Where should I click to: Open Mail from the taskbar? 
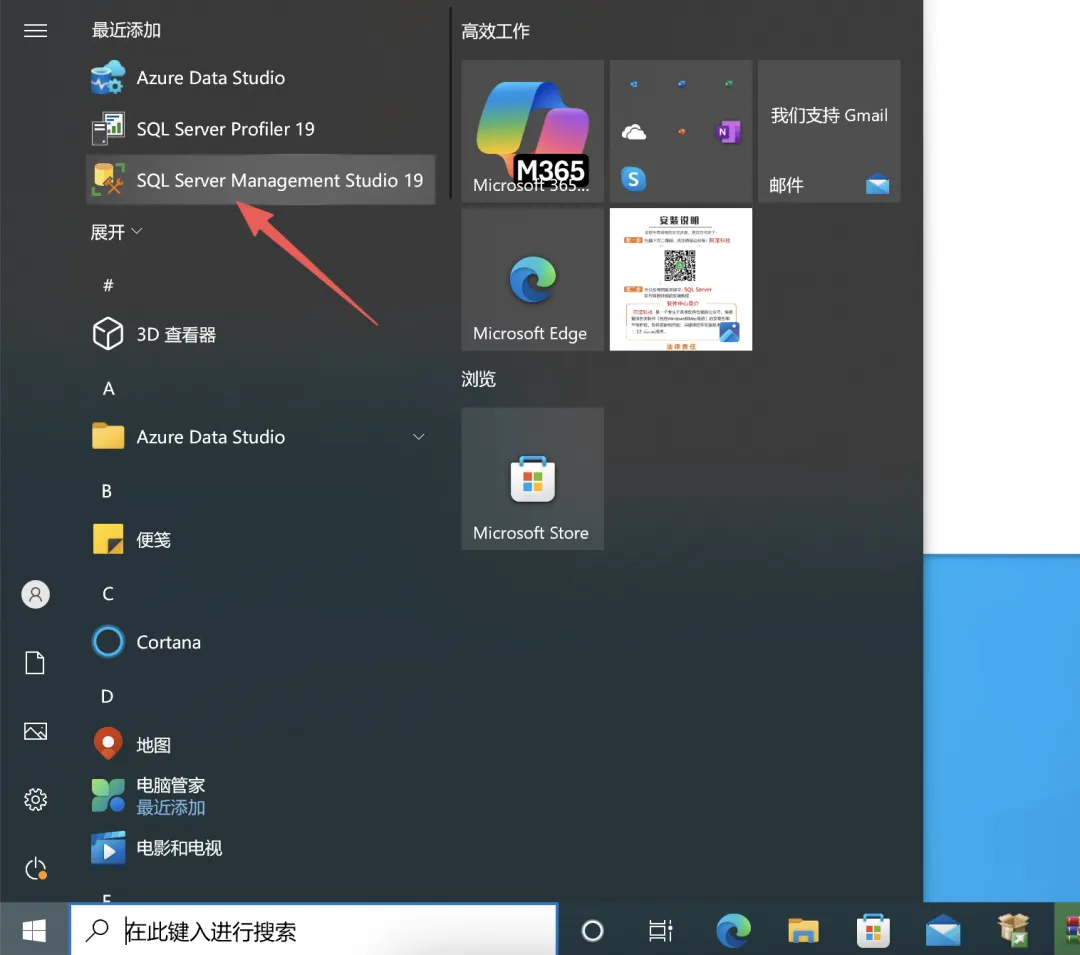tap(943, 931)
